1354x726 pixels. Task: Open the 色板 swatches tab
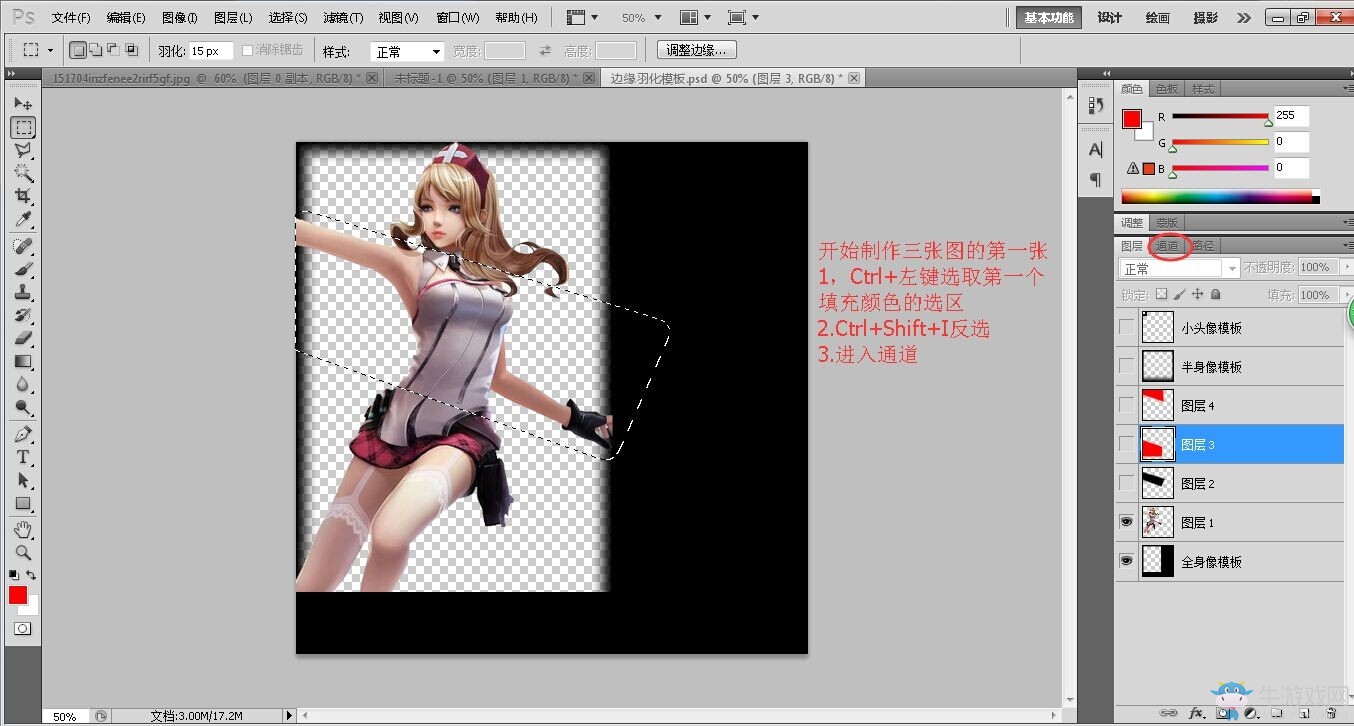[x=1167, y=89]
